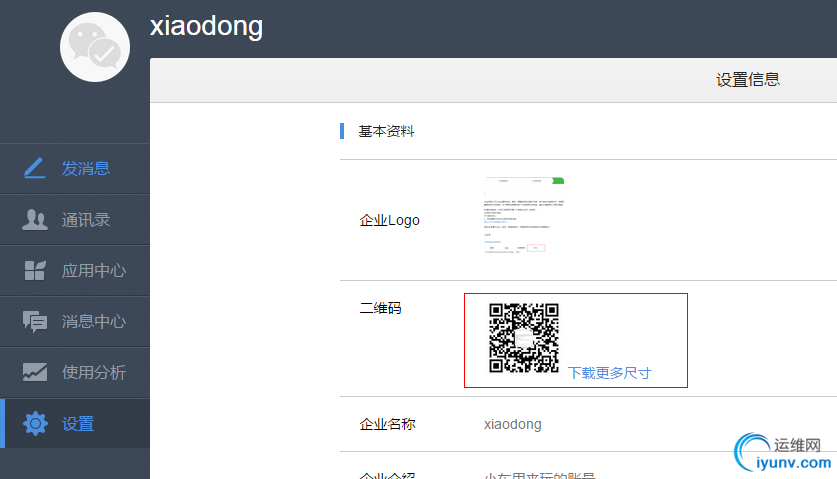This screenshot has width=837, height=479.
Task: Click the contacts icon beside 通讯录
Action: [x=35, y=219]
